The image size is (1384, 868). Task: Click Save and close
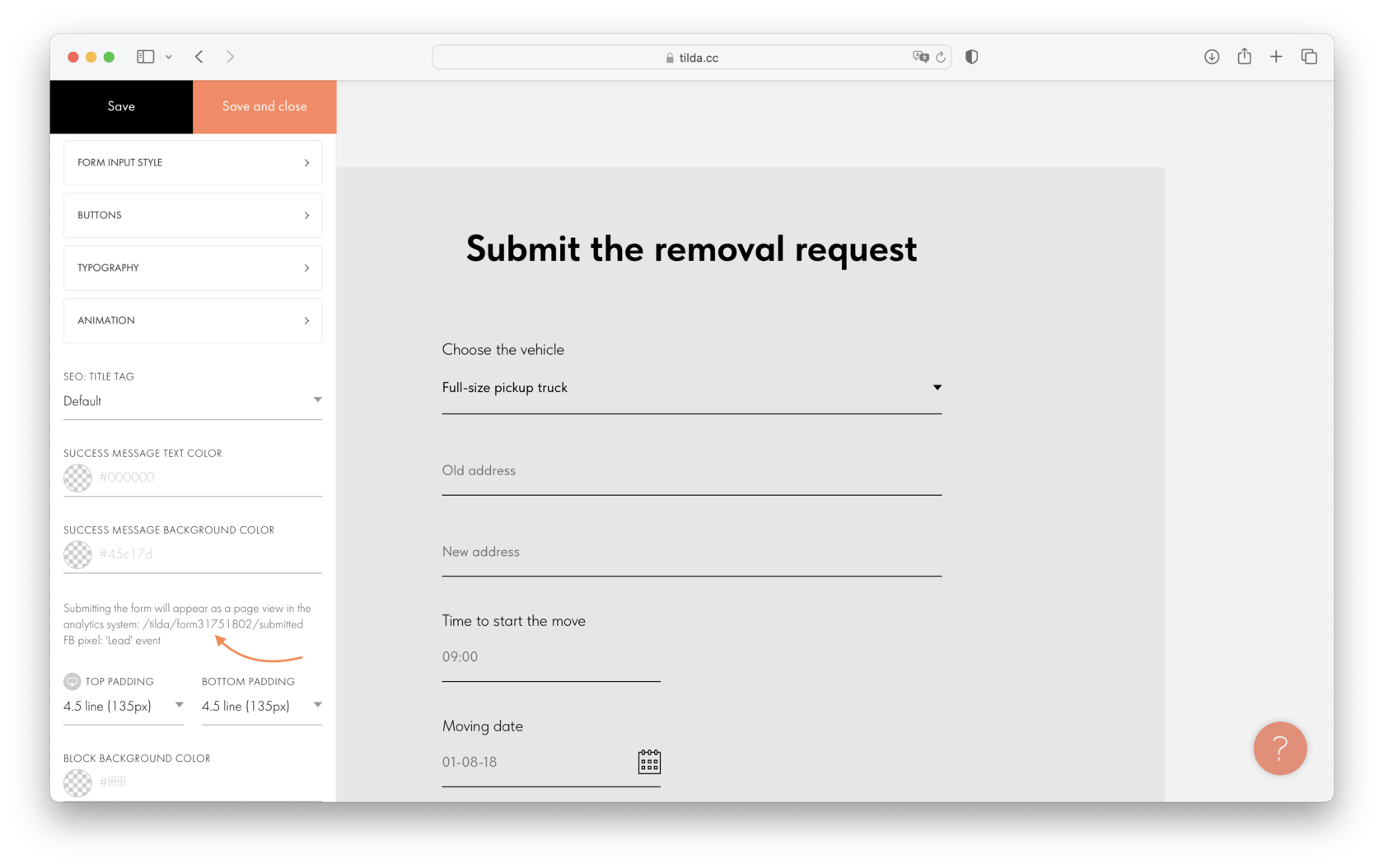click(x=264, y=106)
